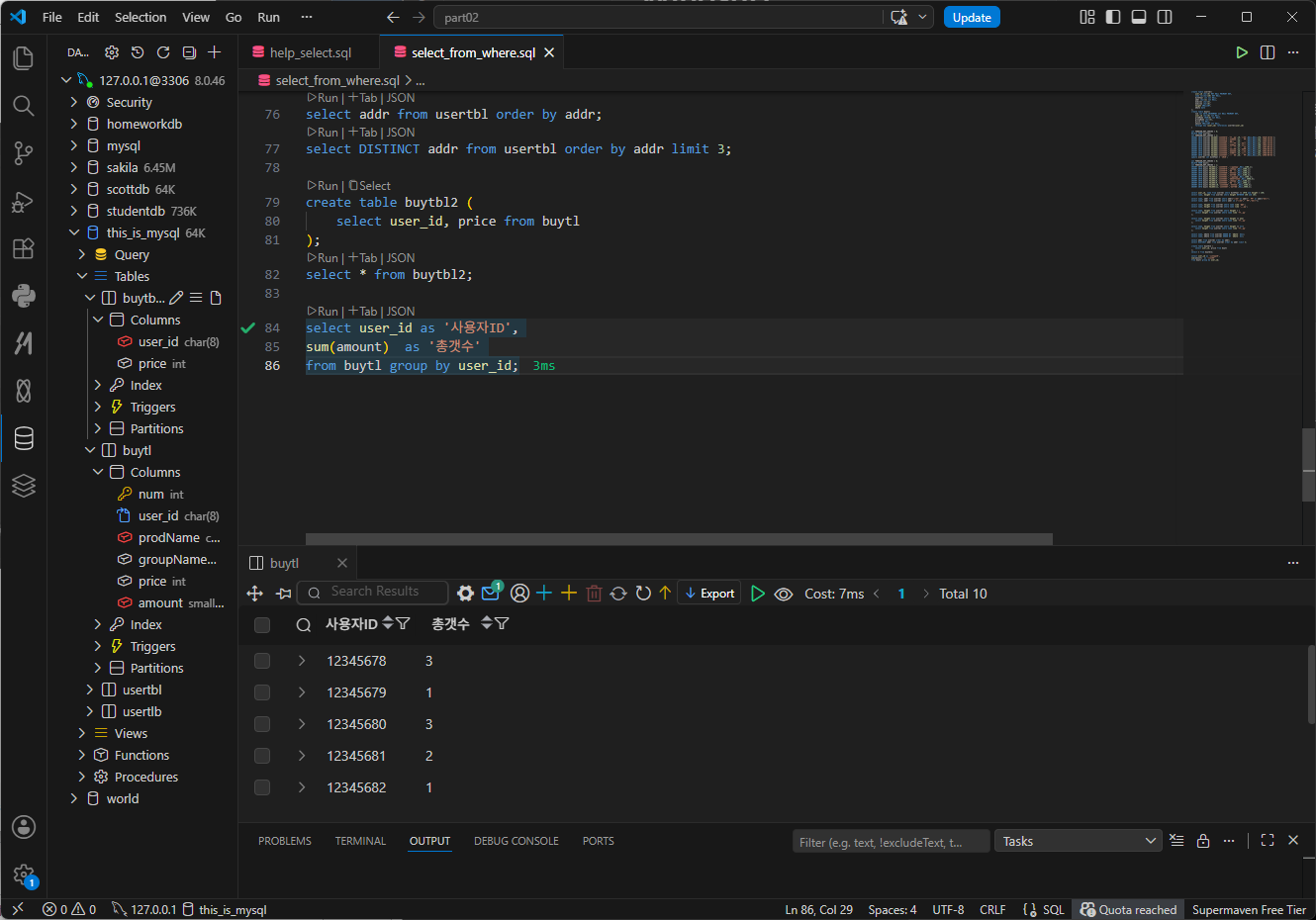Image resolution: width=1316 pixels, height=920 pixels.
Task: Open the NoSQL layers icon in activity bar
Action: (x=24, y=485)
